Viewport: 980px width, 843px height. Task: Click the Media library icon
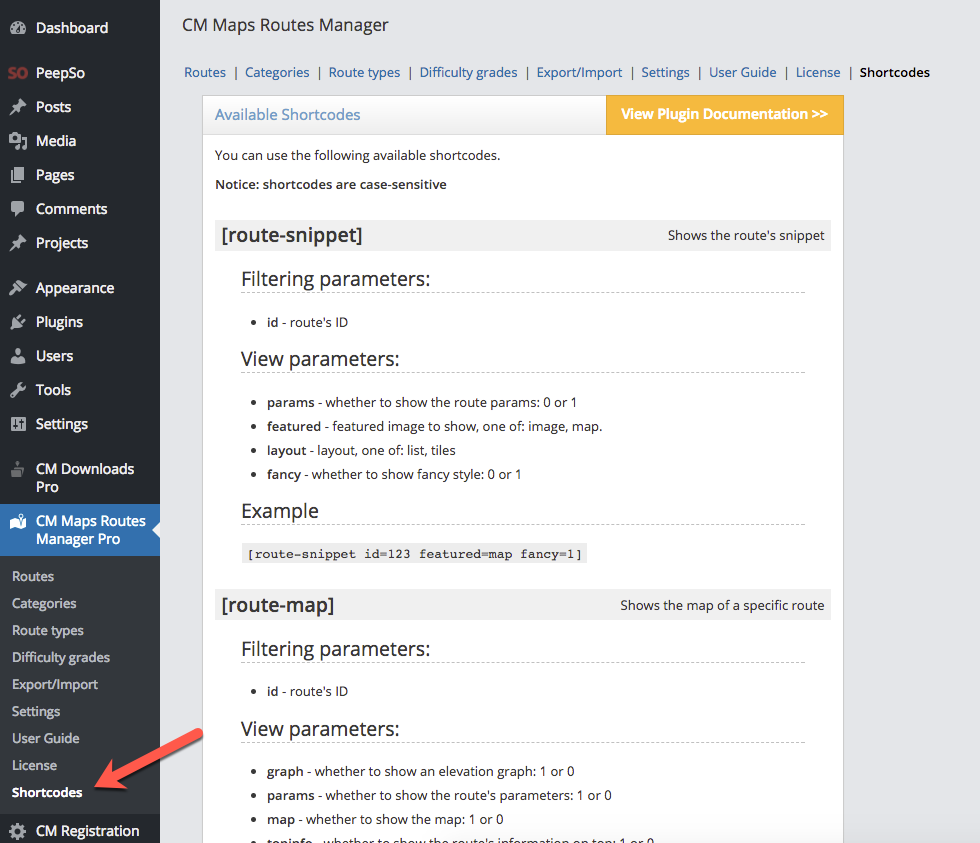pyautogui.click(x=18, y=141)
